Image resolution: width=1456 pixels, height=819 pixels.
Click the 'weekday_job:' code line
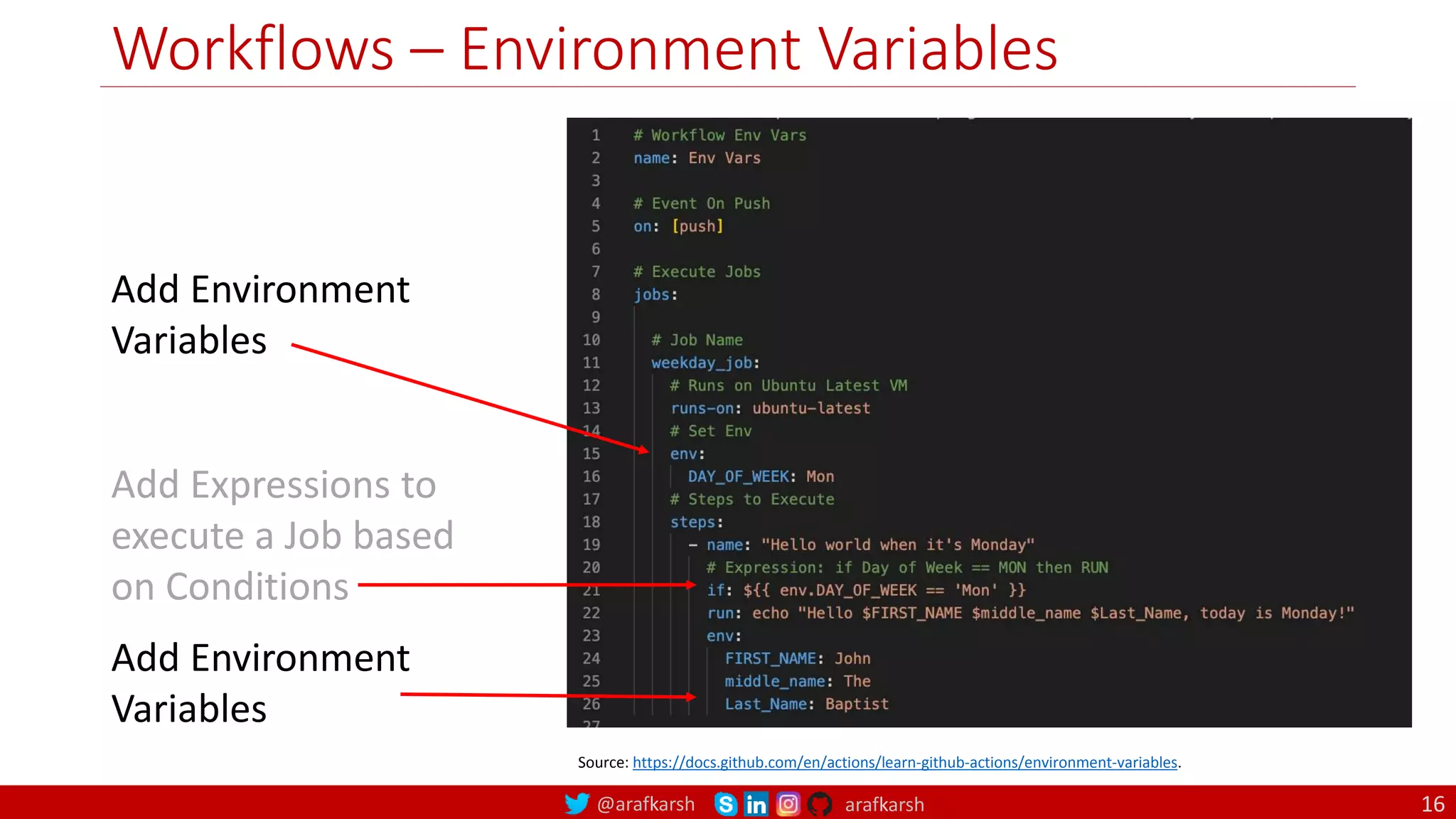(705, 363)
